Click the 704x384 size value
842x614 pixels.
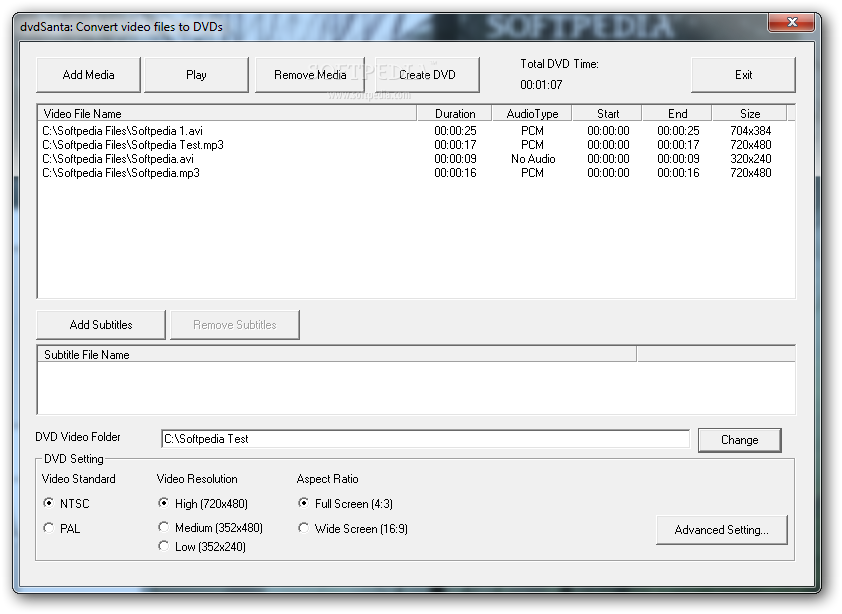click(750, 131)
